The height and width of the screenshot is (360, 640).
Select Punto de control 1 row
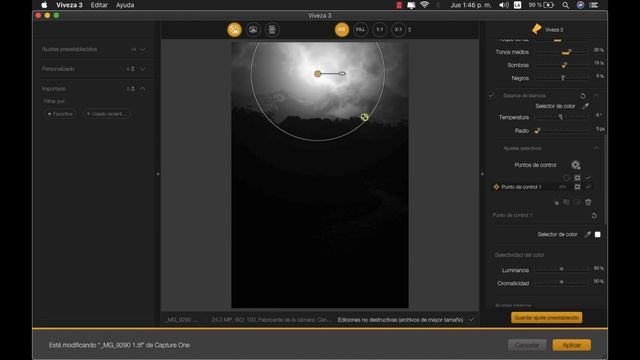click(542, 187)
